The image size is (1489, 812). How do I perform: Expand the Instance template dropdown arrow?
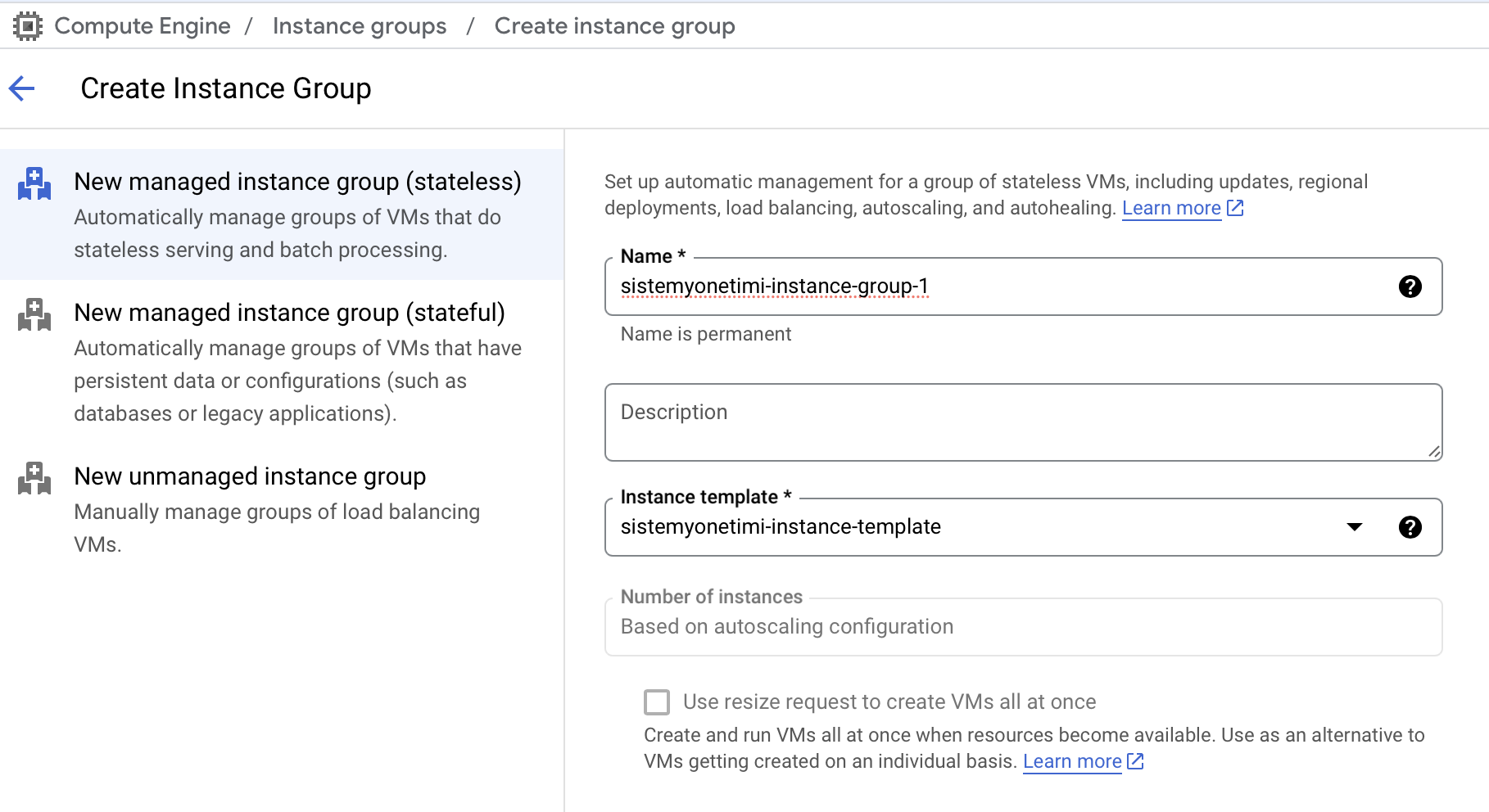[x=1355, y=527]
